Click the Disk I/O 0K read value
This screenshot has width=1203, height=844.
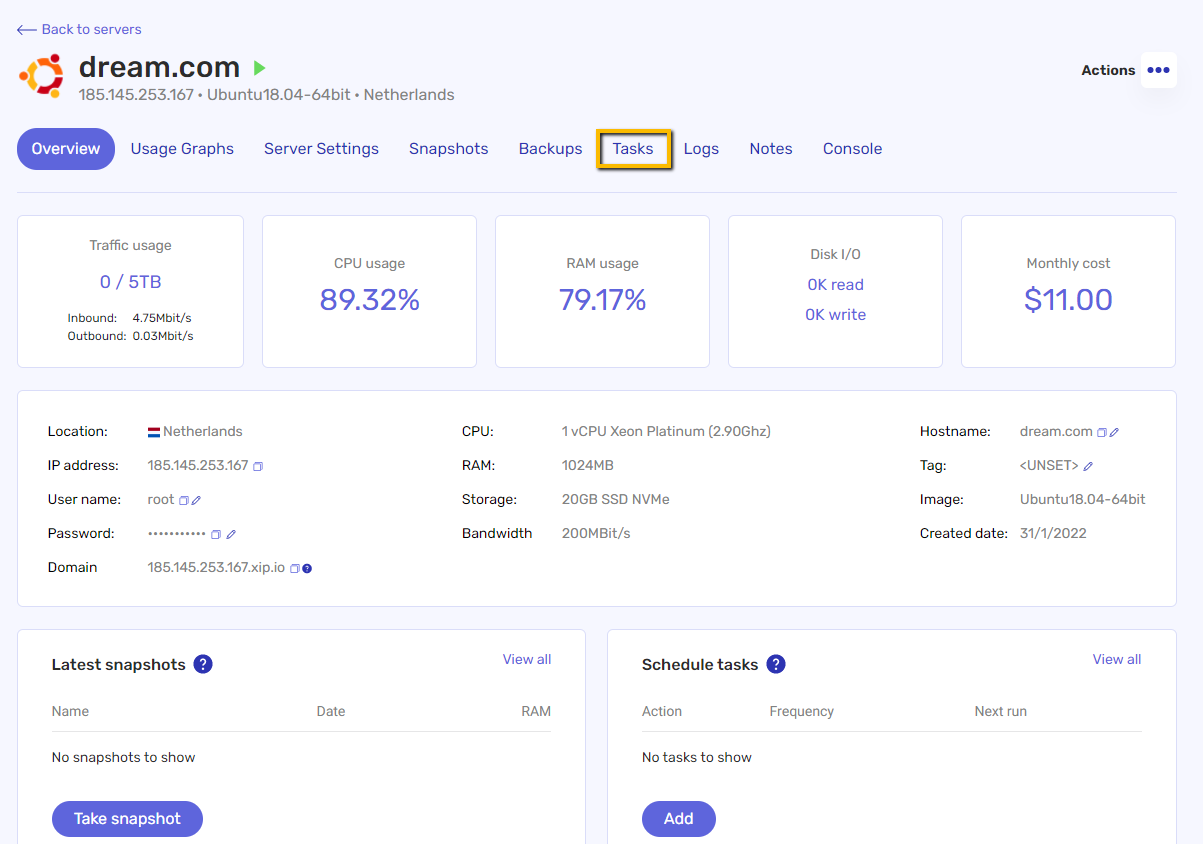coord(836,285)
